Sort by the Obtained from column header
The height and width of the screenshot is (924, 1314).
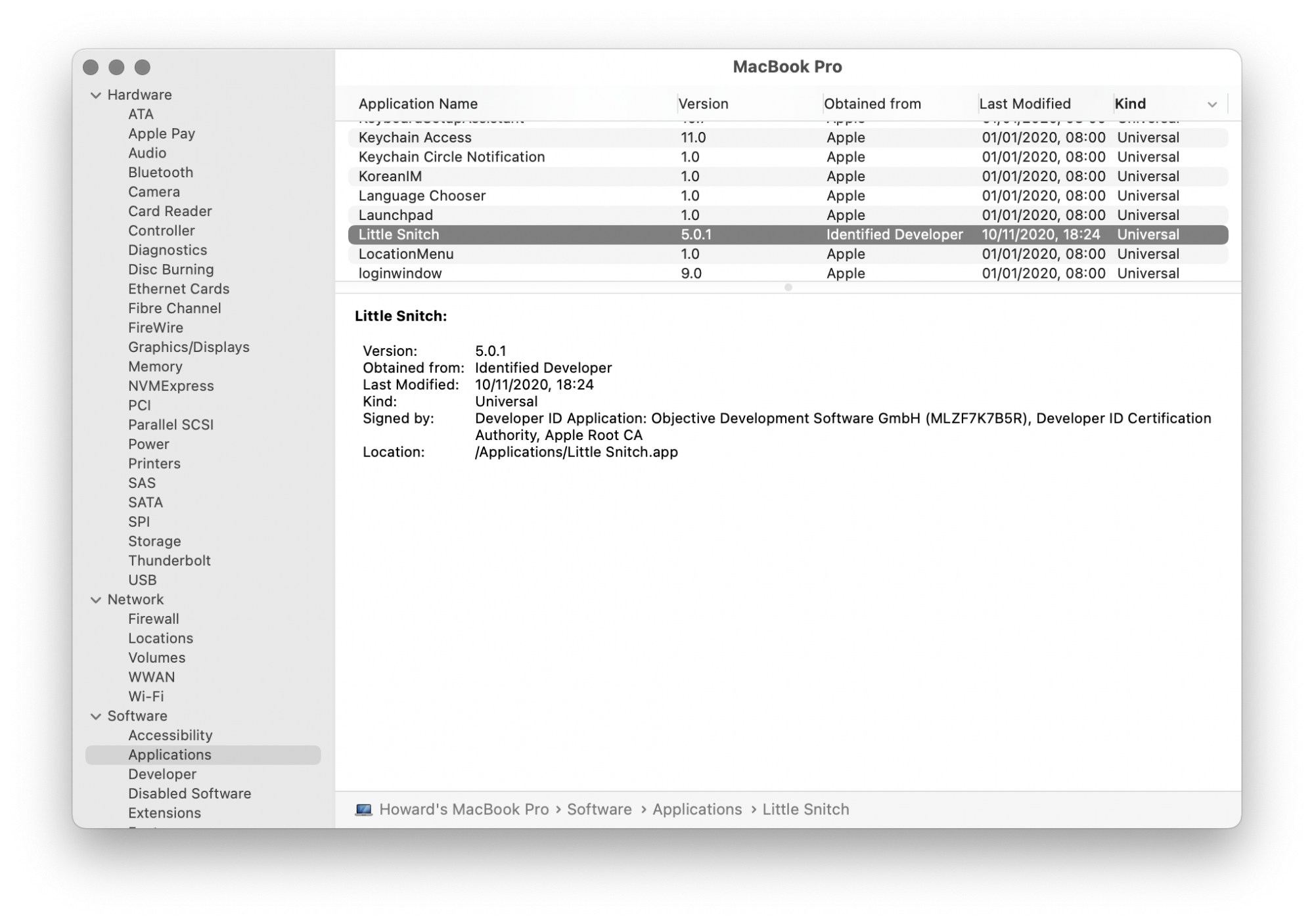872,104
